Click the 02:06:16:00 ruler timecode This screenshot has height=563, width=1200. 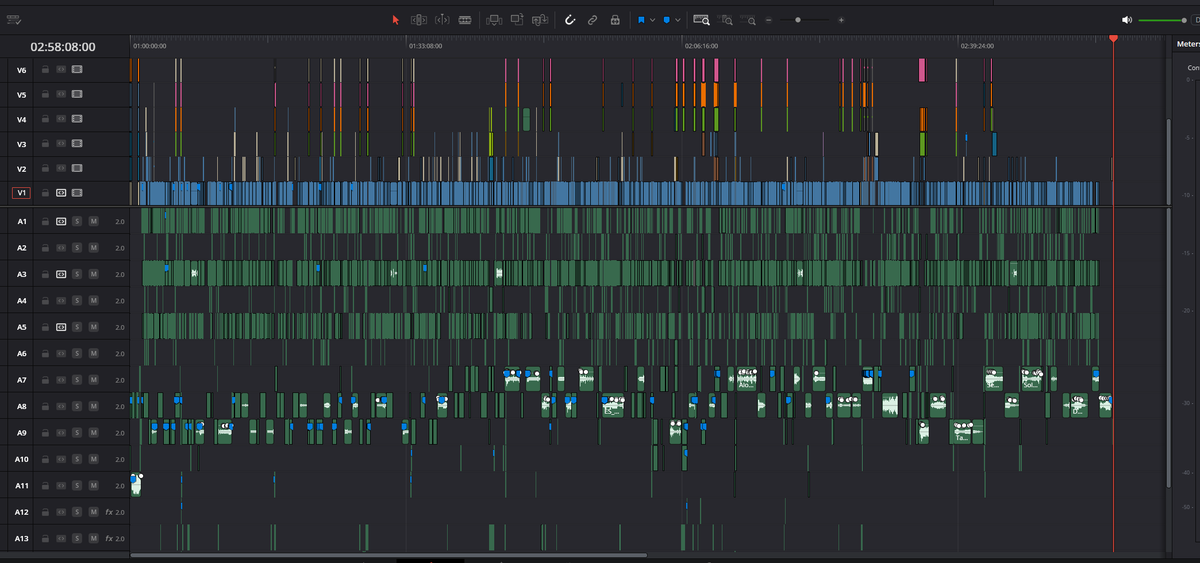[701, 46]
